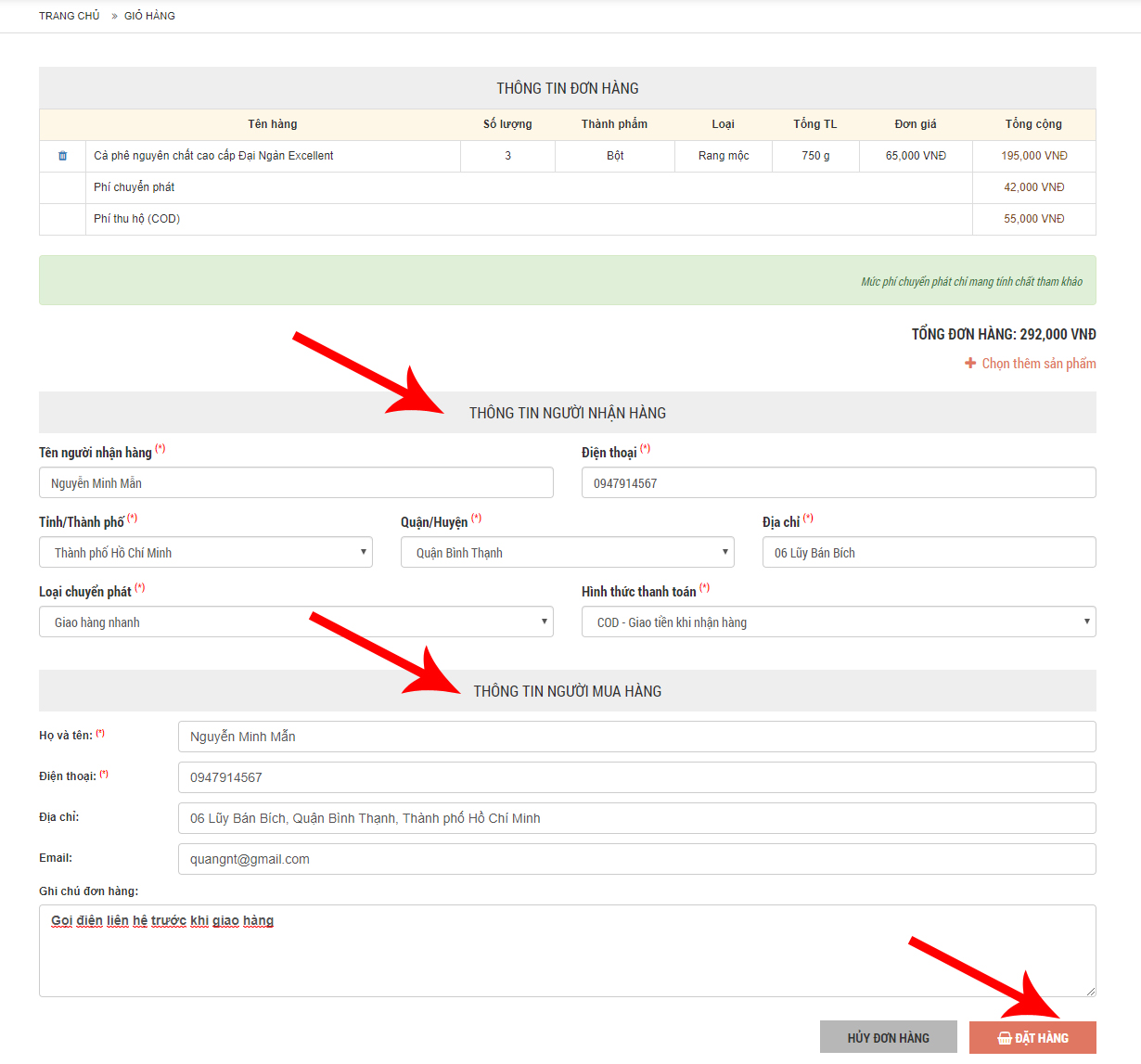Go to TRANG CHỦ breadcrumb link

click(x=70, y=16)
